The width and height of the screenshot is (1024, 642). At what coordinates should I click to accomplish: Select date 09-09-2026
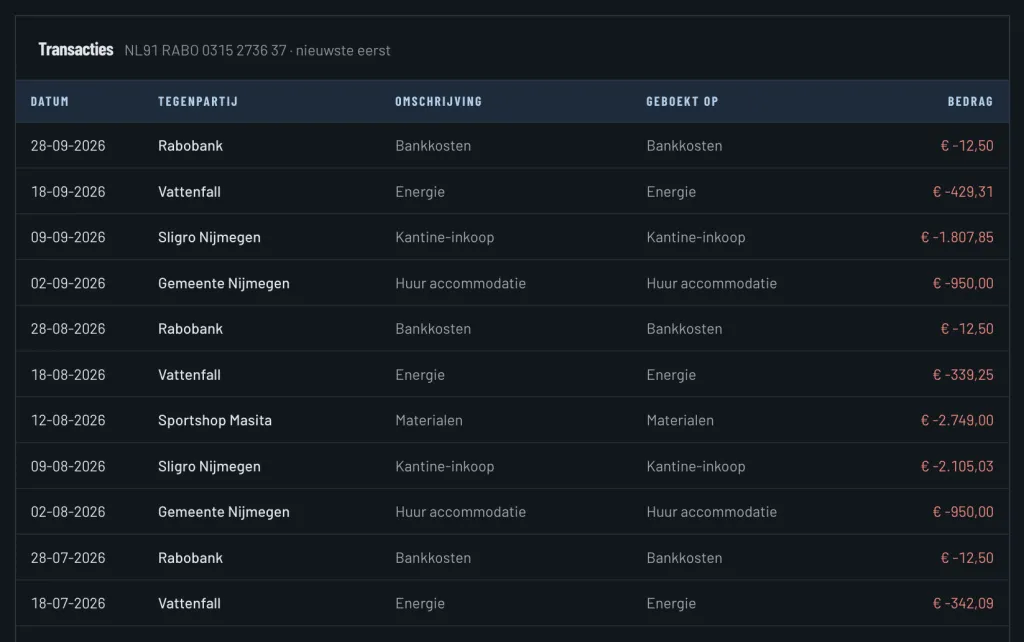click(68, 237)
